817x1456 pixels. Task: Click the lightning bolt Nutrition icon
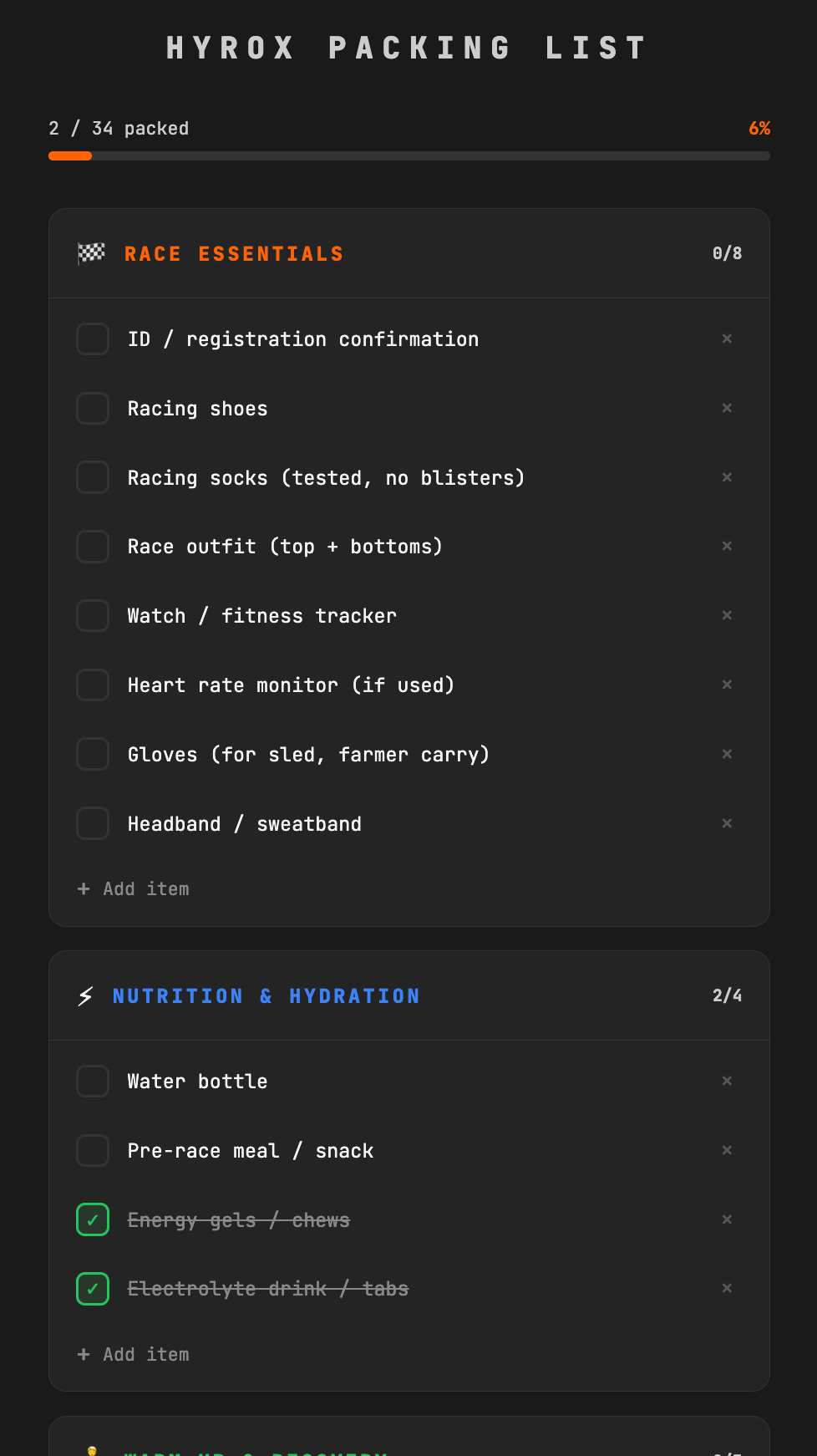coord(85,995)
